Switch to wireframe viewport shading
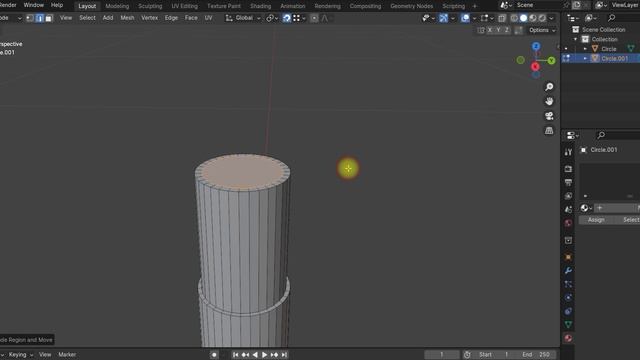Screen dimensions: 640x360 [514, 18]
